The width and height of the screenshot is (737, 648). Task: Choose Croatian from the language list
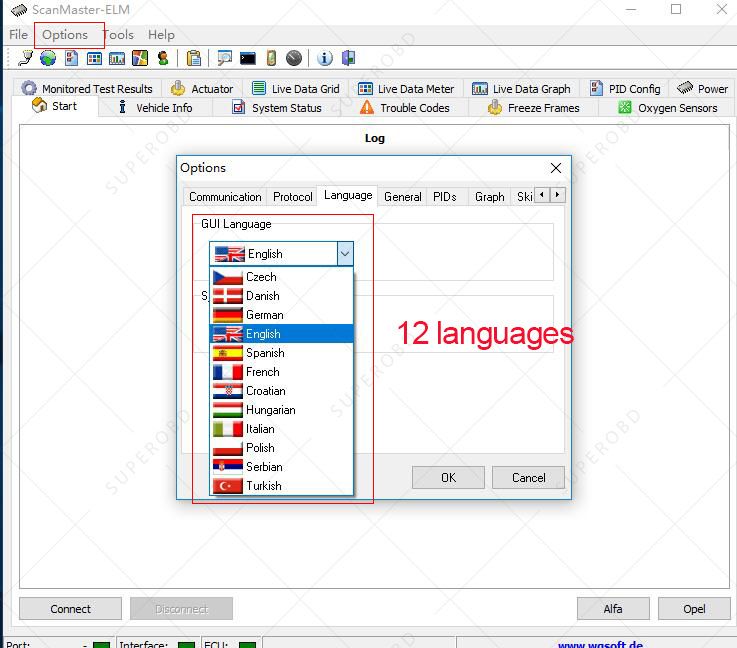[x=282, y=391]
